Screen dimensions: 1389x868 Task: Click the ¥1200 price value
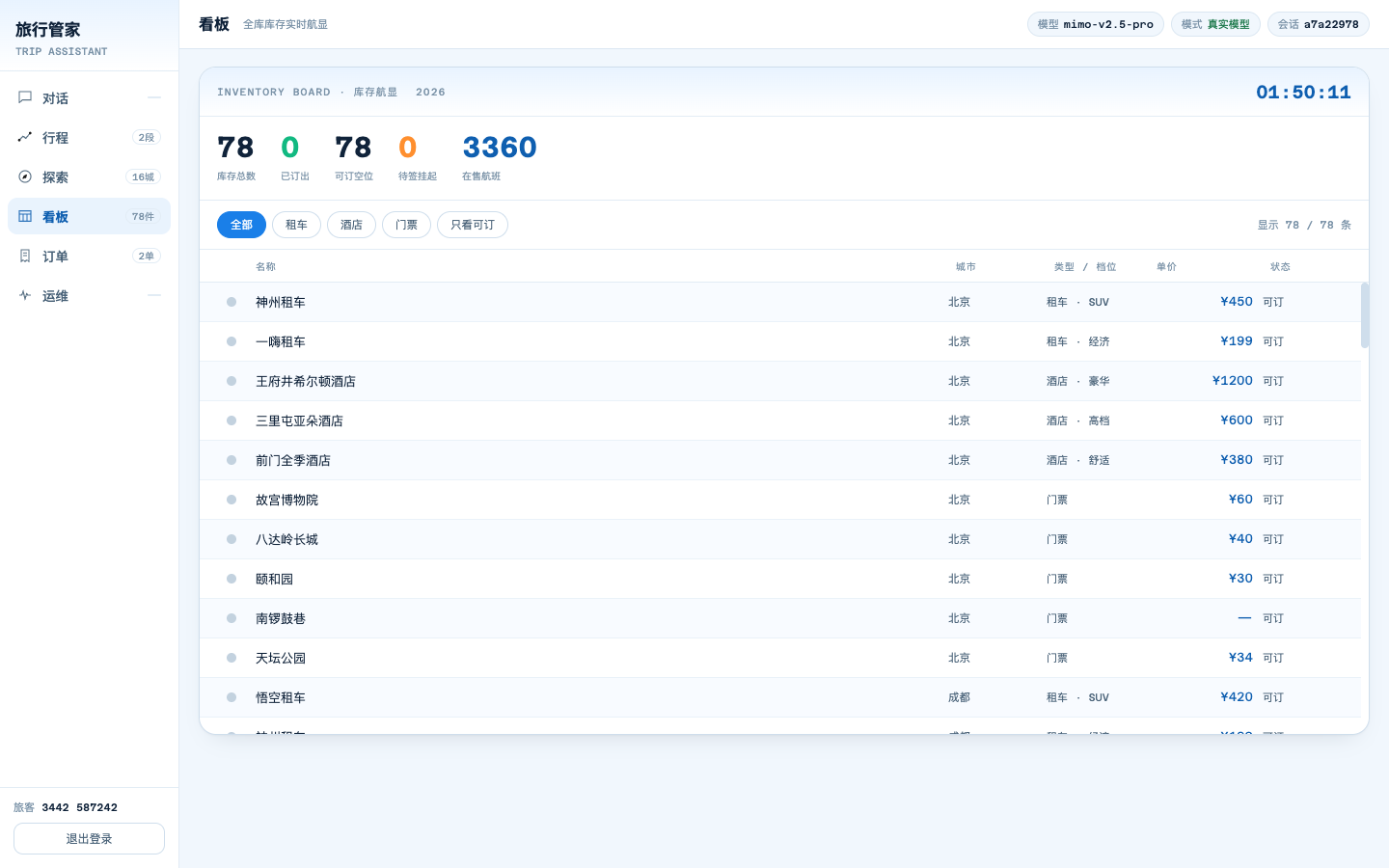click(x=1233, y=380)
